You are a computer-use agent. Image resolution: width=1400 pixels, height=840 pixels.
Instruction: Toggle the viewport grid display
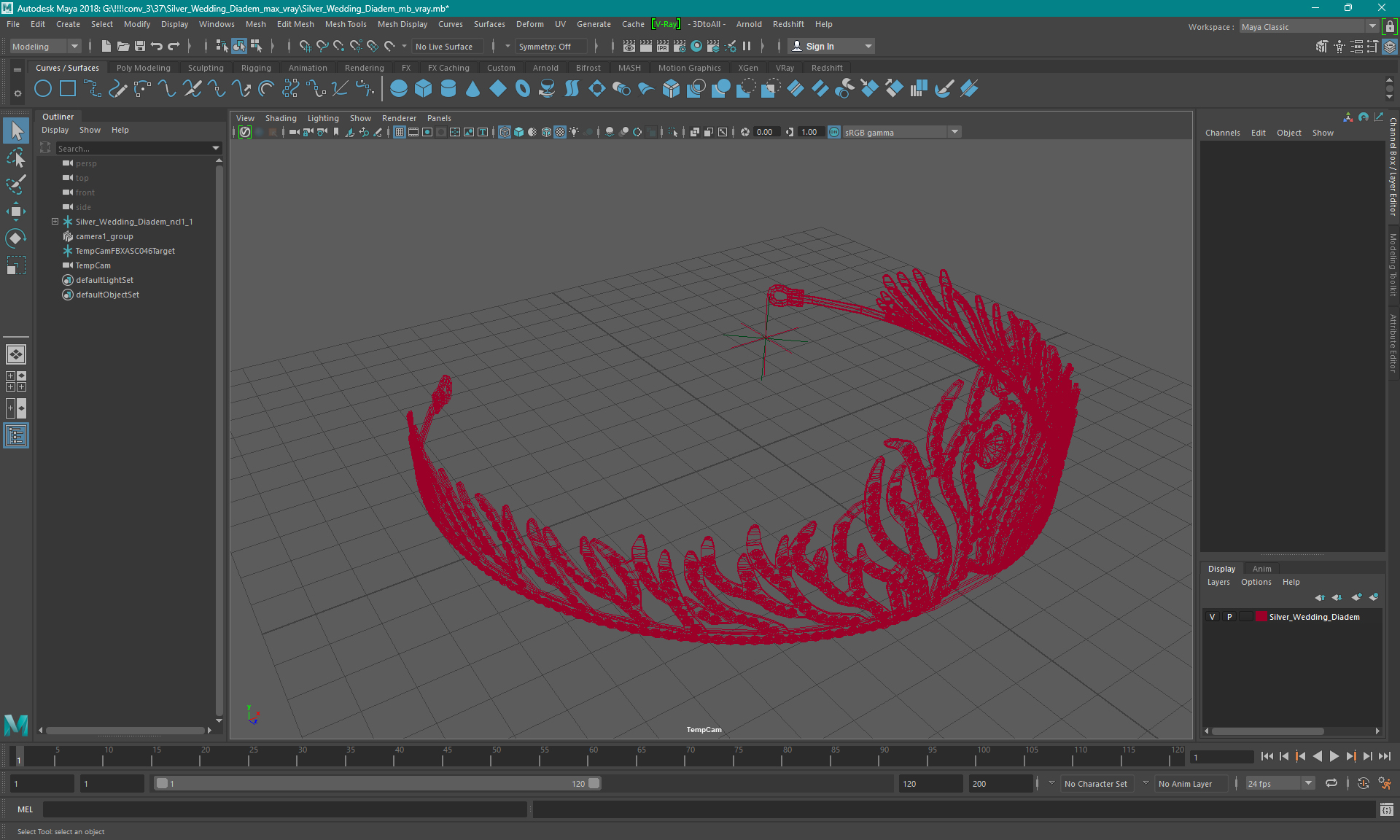(400, 132)
